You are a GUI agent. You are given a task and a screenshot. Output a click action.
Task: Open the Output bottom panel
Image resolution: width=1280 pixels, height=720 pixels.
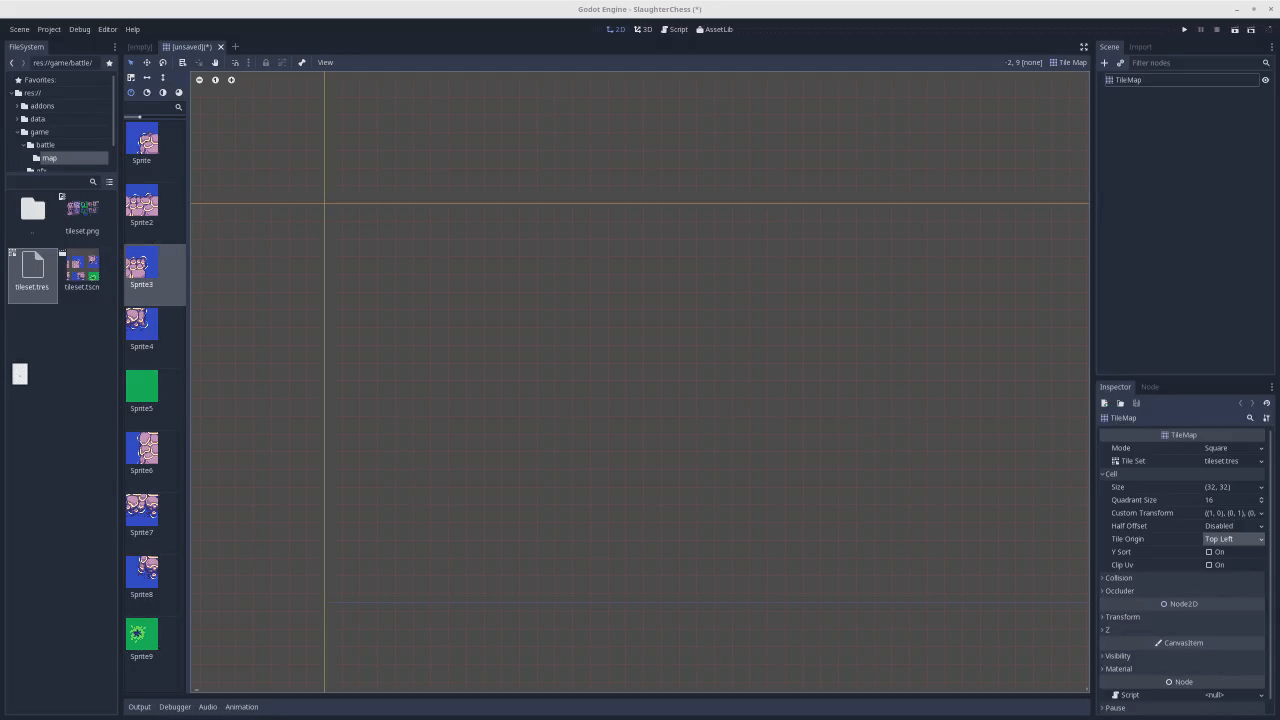click(139, 707)
